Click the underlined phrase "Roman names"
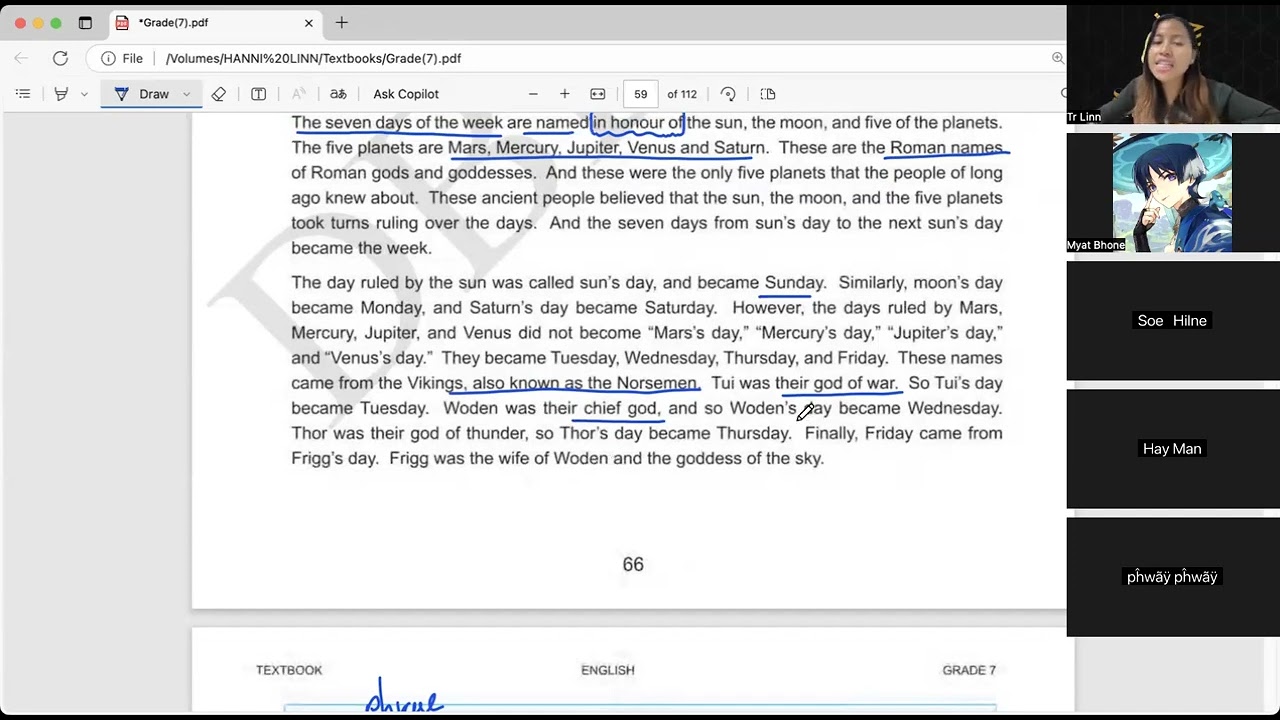1280x720 pixels. point(946,148)
